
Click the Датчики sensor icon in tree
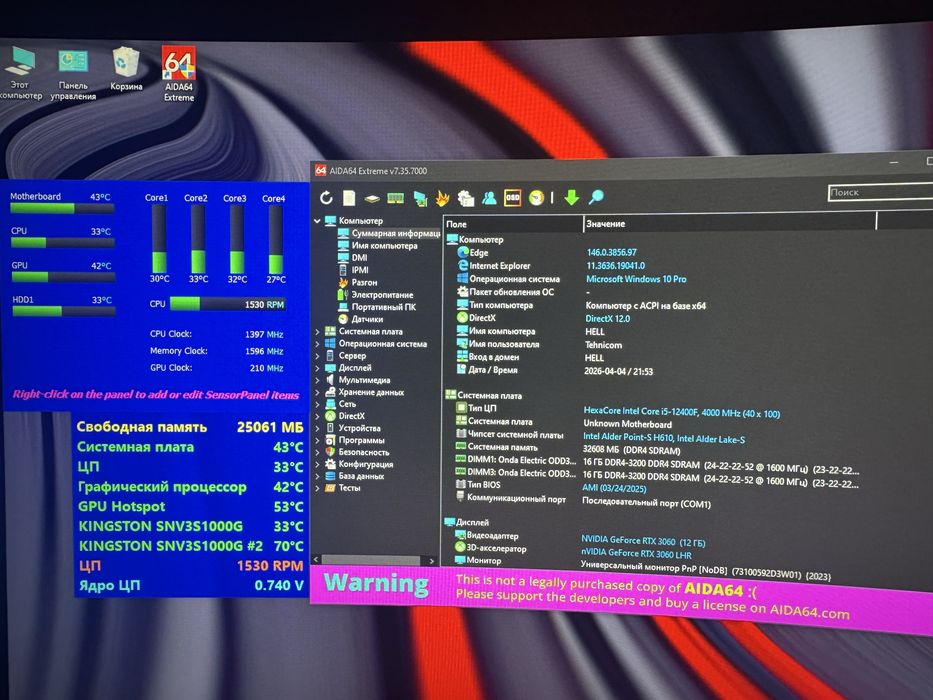[x=343, y=319]
